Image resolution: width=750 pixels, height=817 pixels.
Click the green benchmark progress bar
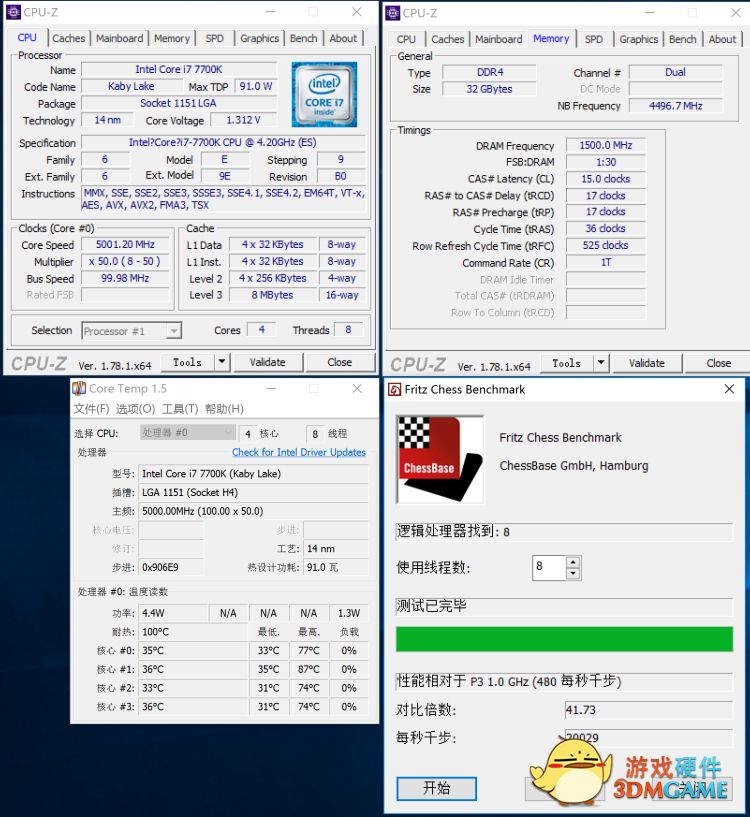[x=564, y=639]
